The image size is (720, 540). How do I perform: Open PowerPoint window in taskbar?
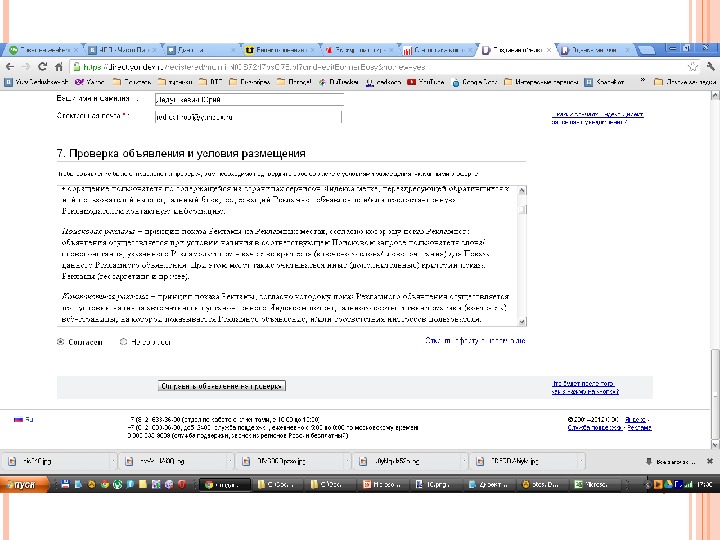tap(384, 484)
